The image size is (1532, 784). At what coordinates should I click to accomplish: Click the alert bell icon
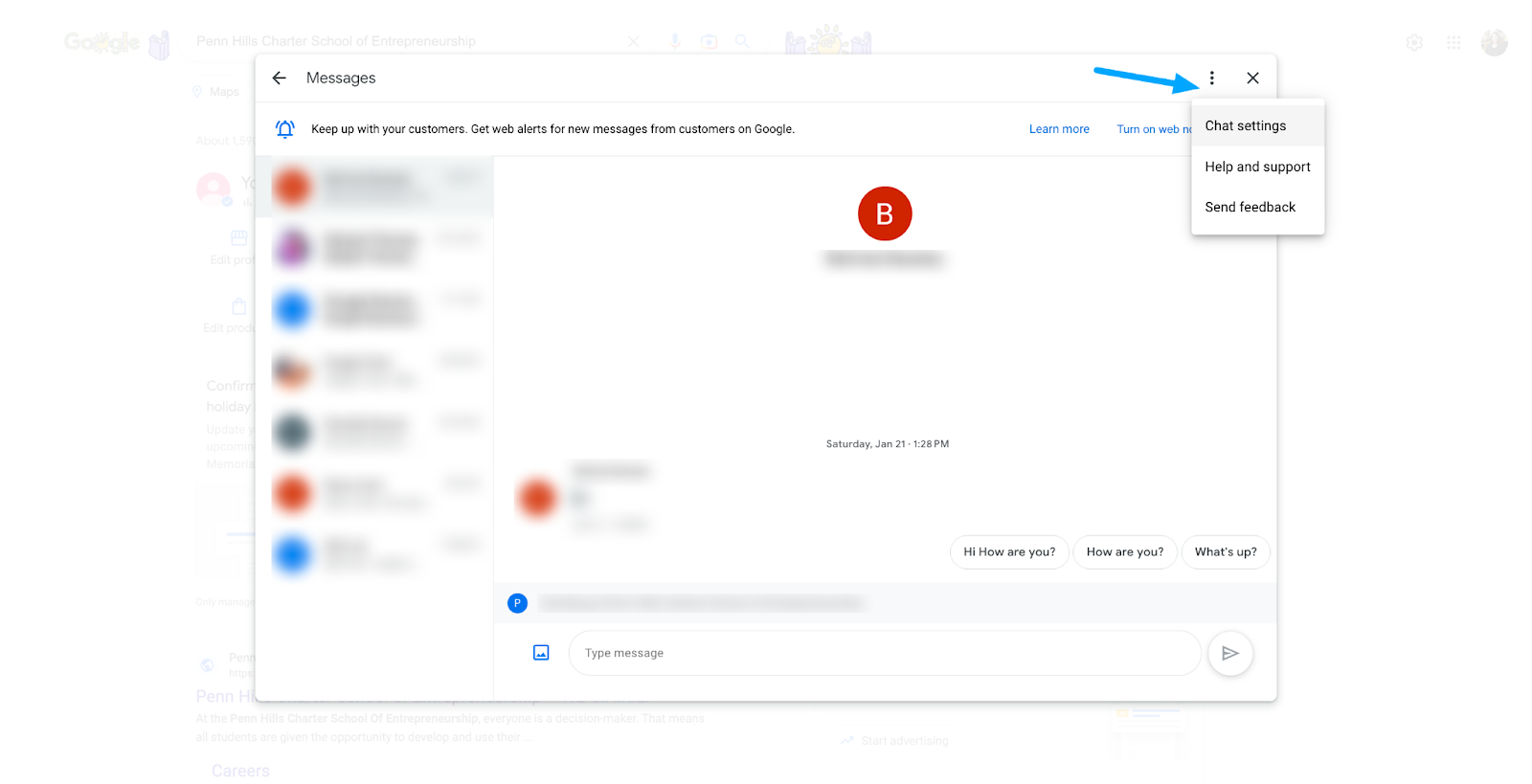[x=284, y=129]
